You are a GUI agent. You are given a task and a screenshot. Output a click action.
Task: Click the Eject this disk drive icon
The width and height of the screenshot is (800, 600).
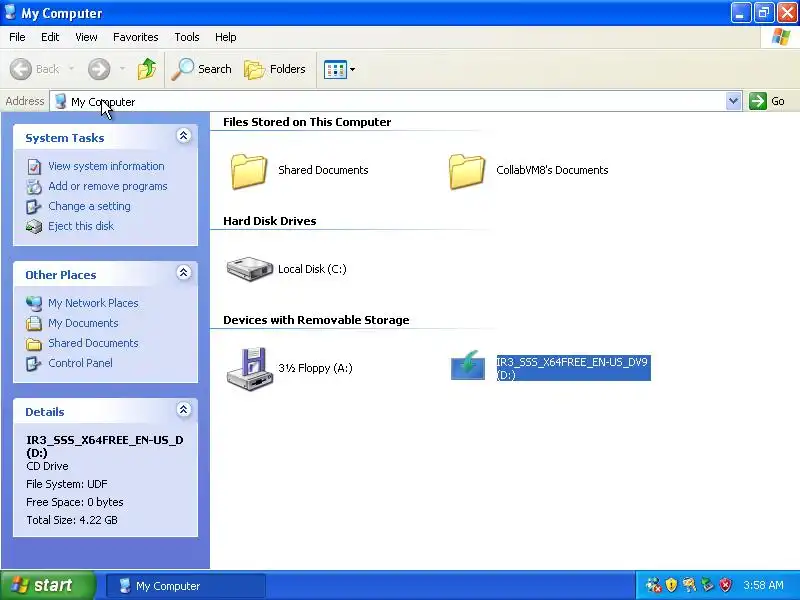click(34, 226)
